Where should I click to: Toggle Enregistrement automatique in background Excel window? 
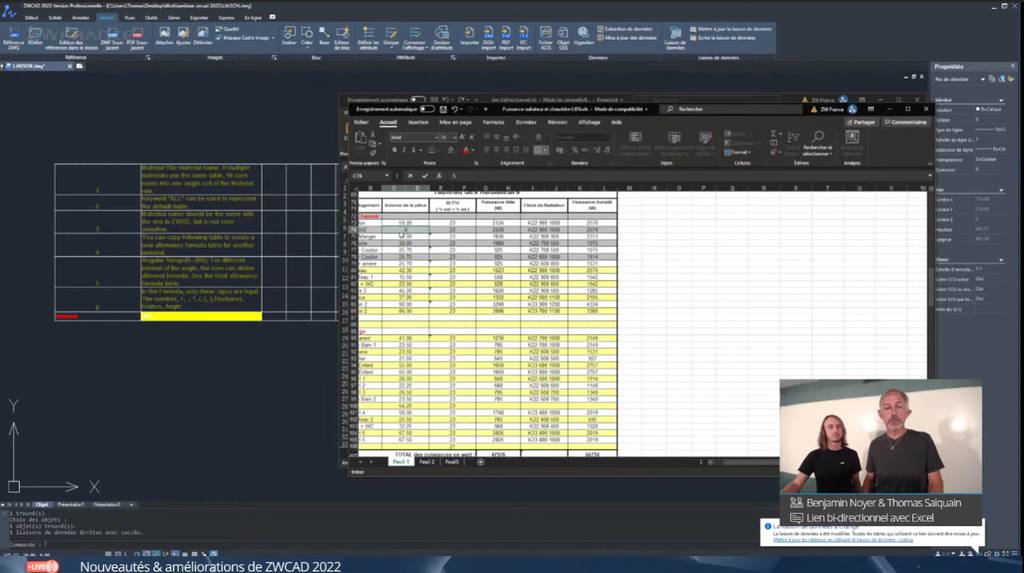tap(417, 100)
